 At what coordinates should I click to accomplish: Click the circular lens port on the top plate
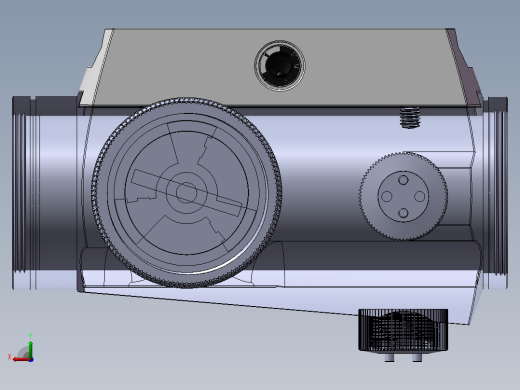280,66
